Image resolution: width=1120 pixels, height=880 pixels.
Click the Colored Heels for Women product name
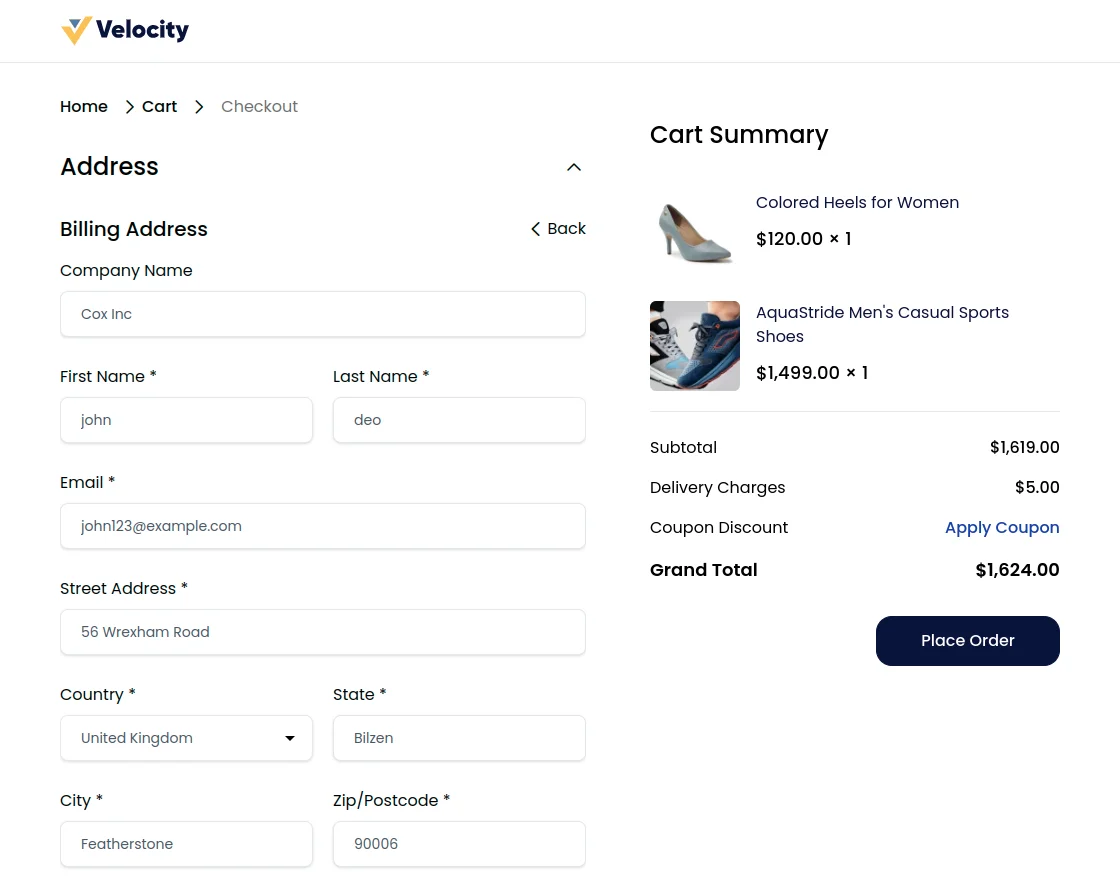click(857, 202)
